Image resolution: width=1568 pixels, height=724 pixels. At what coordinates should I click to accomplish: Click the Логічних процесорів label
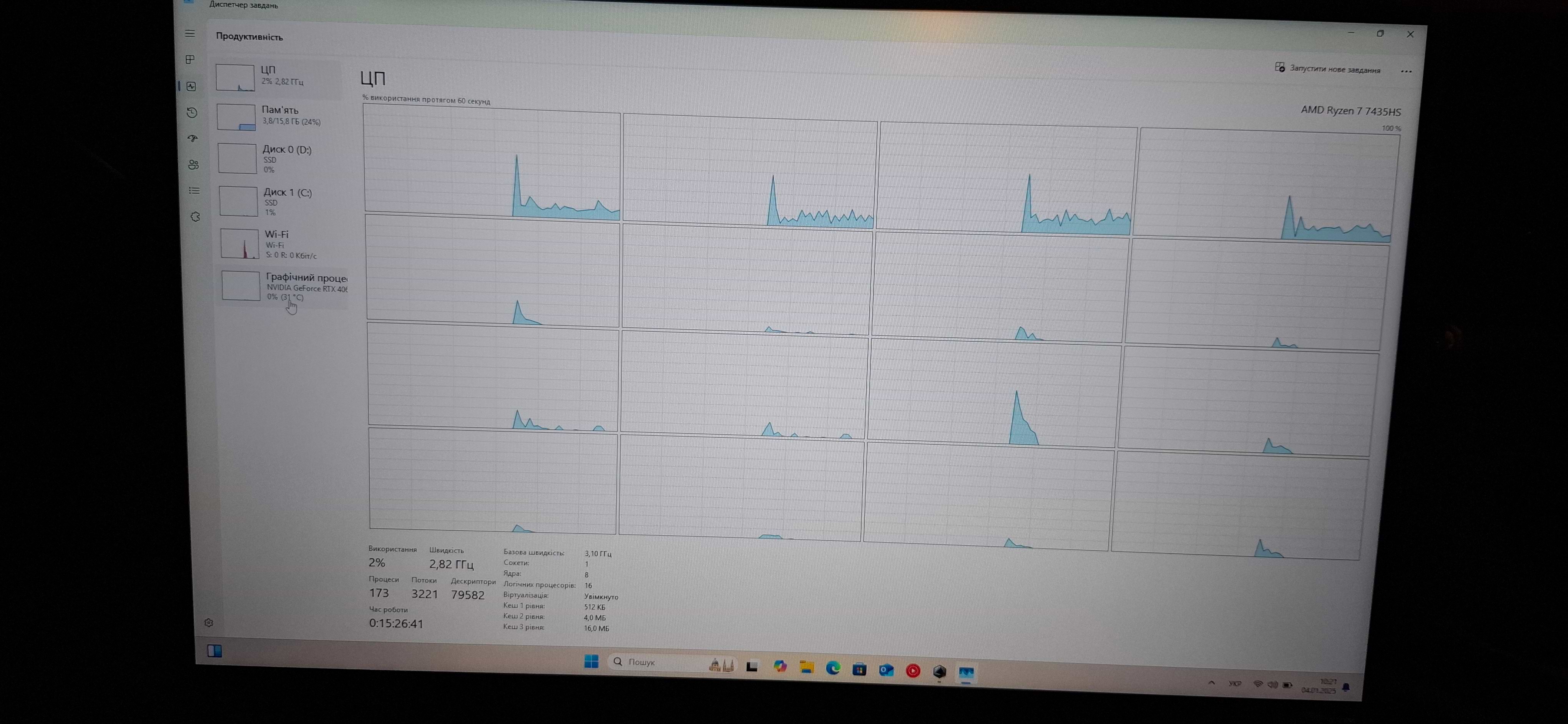539,585
